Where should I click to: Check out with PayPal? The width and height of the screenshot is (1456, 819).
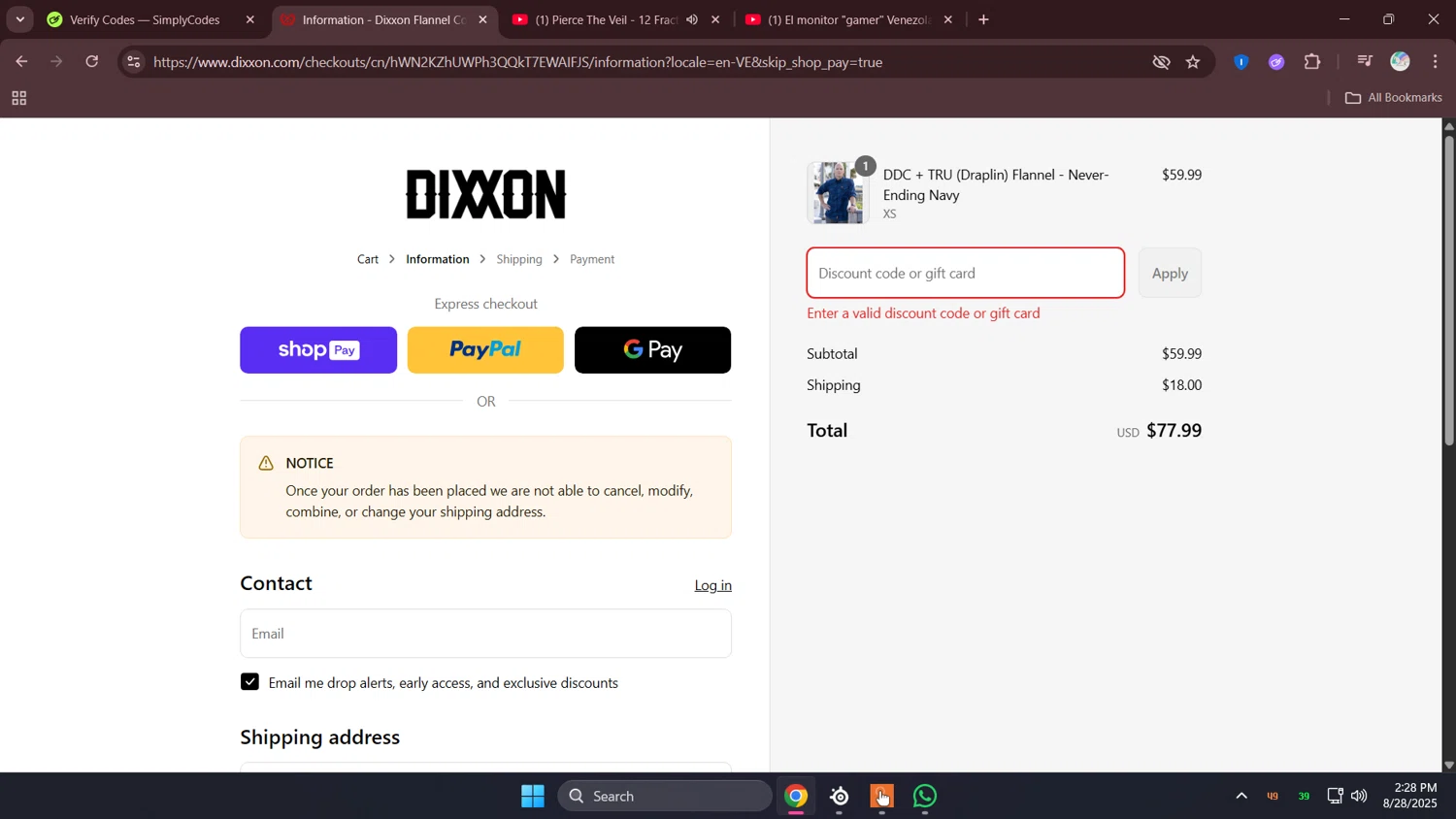pyautogui.click(x=485, y=350)
